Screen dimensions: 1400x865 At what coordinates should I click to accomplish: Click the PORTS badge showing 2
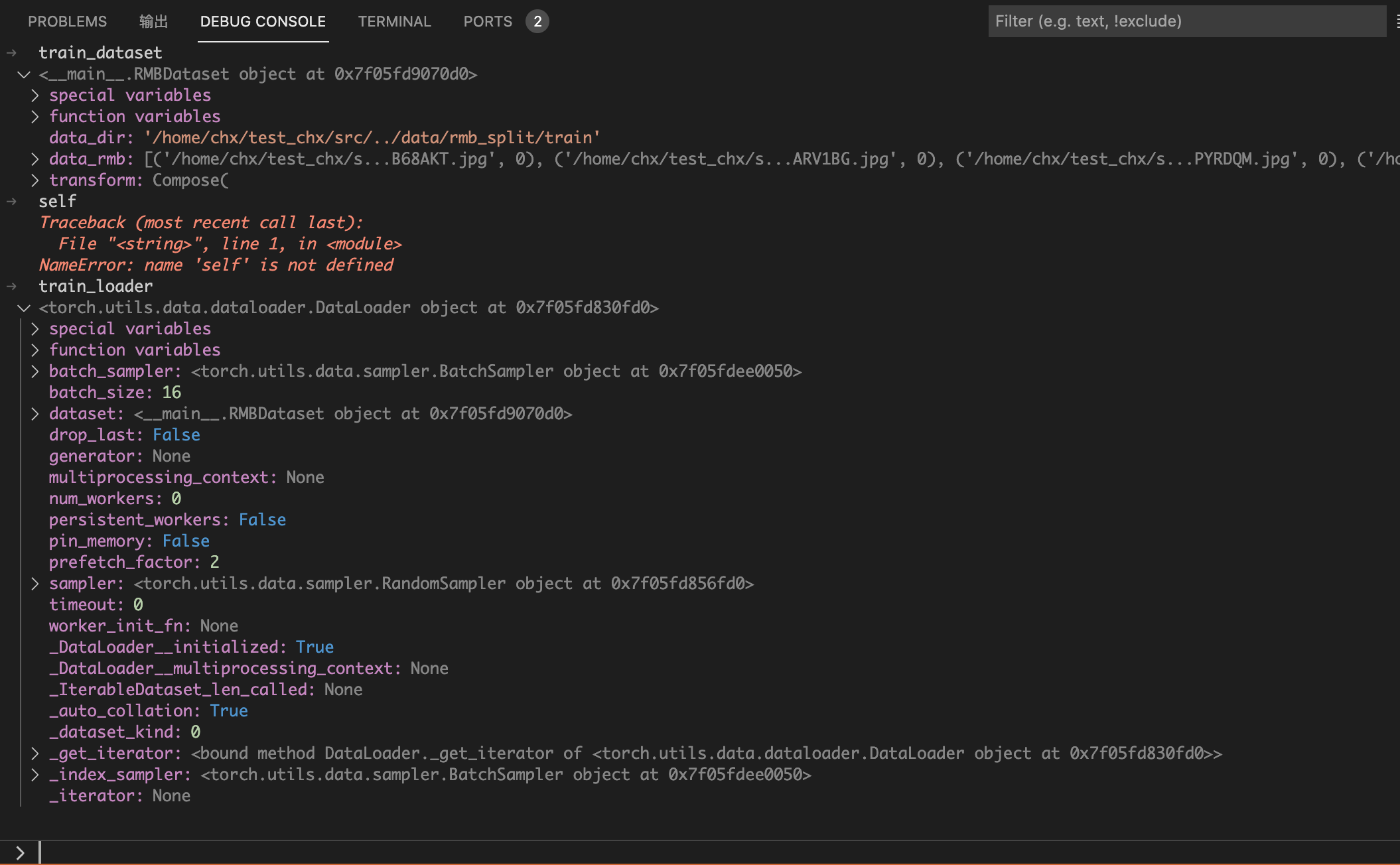[537, 21]
